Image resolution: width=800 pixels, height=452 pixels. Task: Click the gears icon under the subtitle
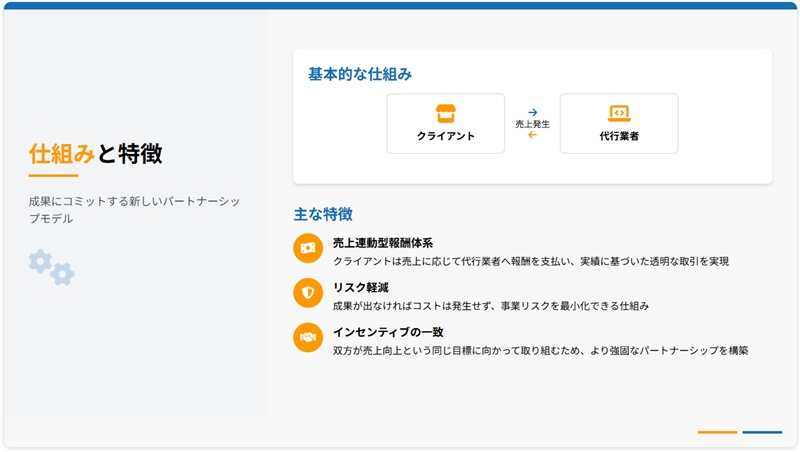(x=52, y=267)
